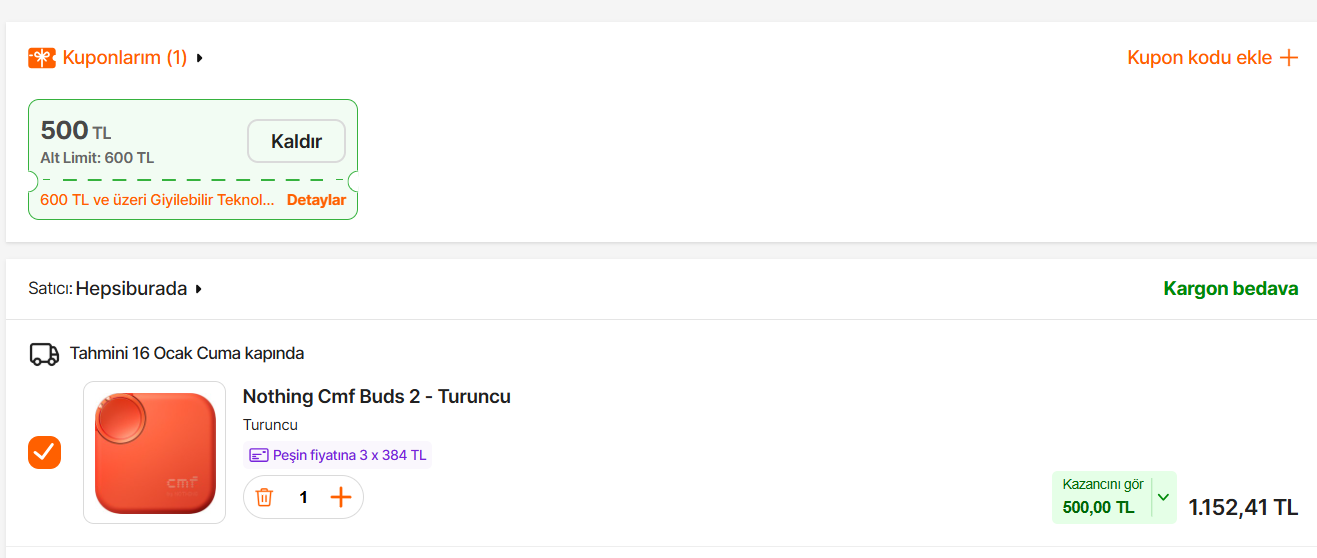Open the Kuponlarım (1) coupons link
This screenshot has width=1317, height=558.
pyautogui.click(x=124, y=58)
